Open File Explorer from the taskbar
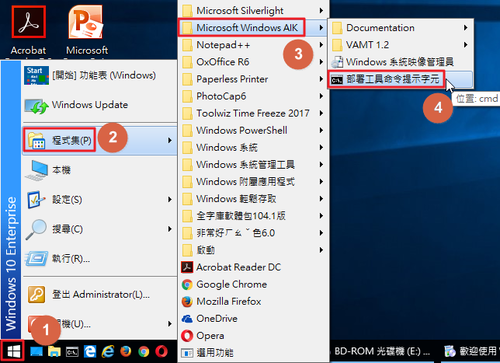The image size is (500, 363). click(54, 351)
